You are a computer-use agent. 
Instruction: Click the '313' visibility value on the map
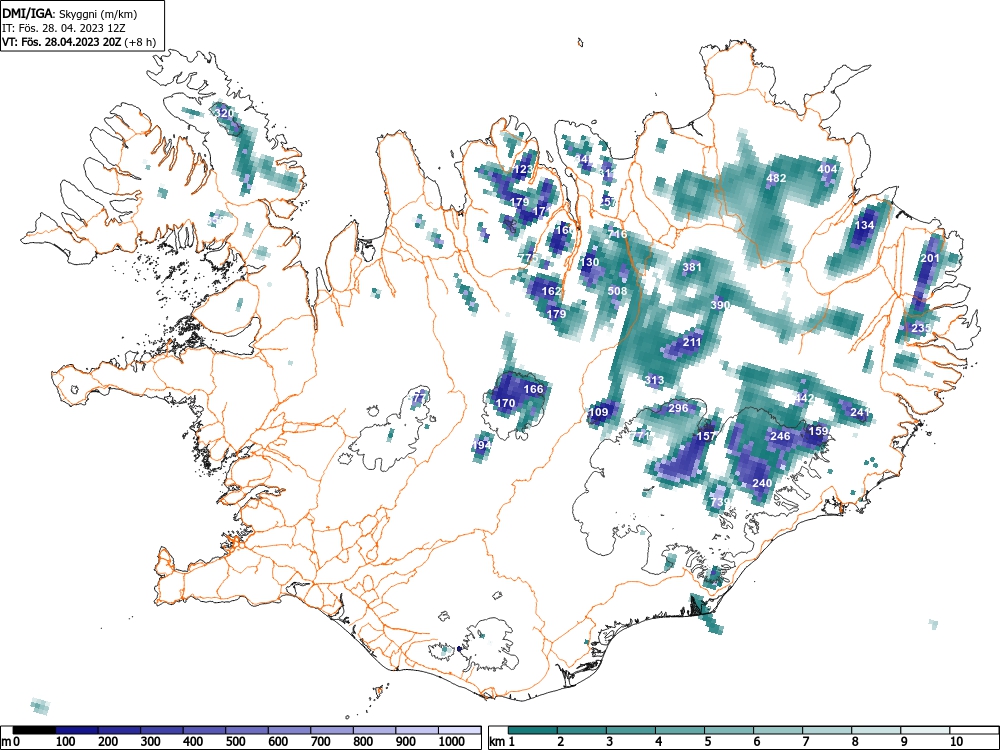654,380
